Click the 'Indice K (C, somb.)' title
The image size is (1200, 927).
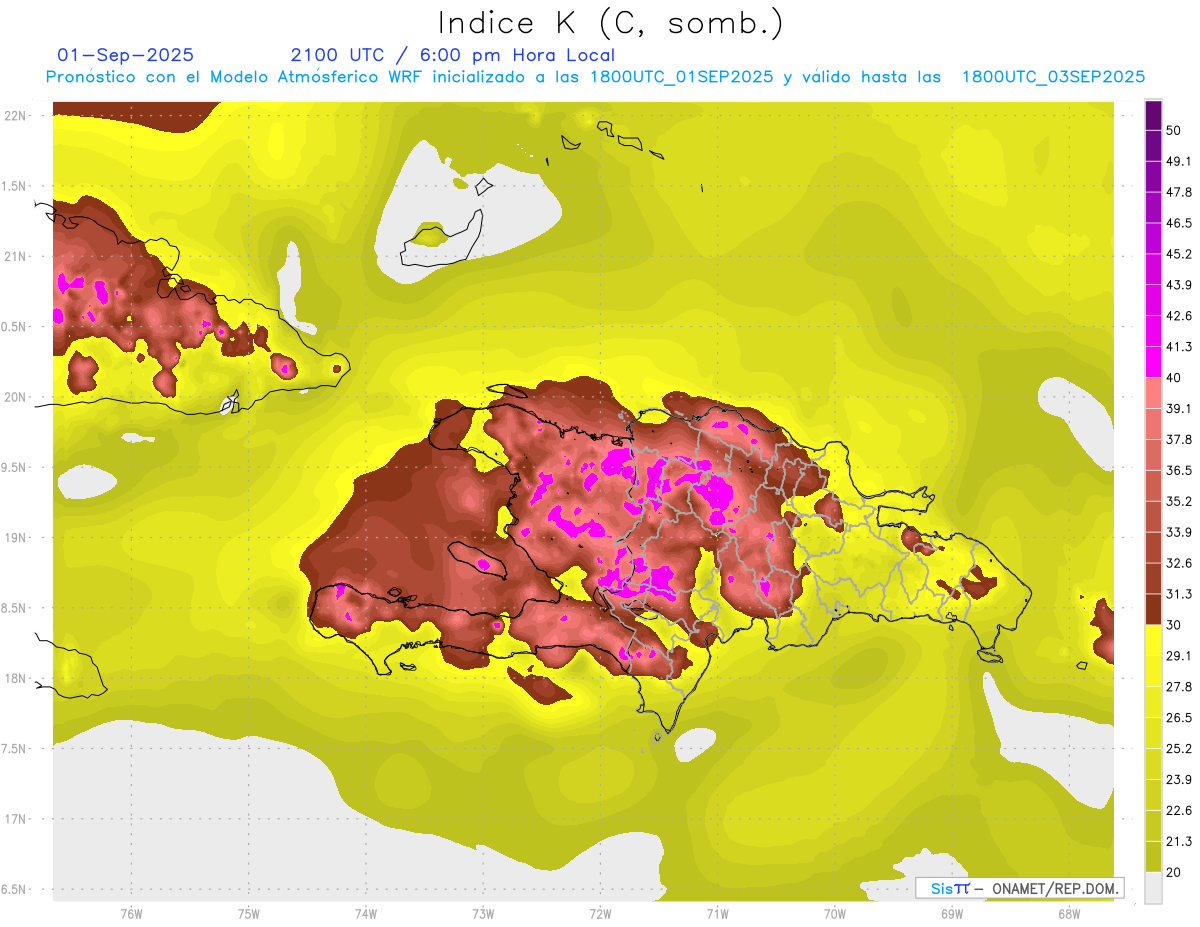pyautogui.click(x=610, y=24)
